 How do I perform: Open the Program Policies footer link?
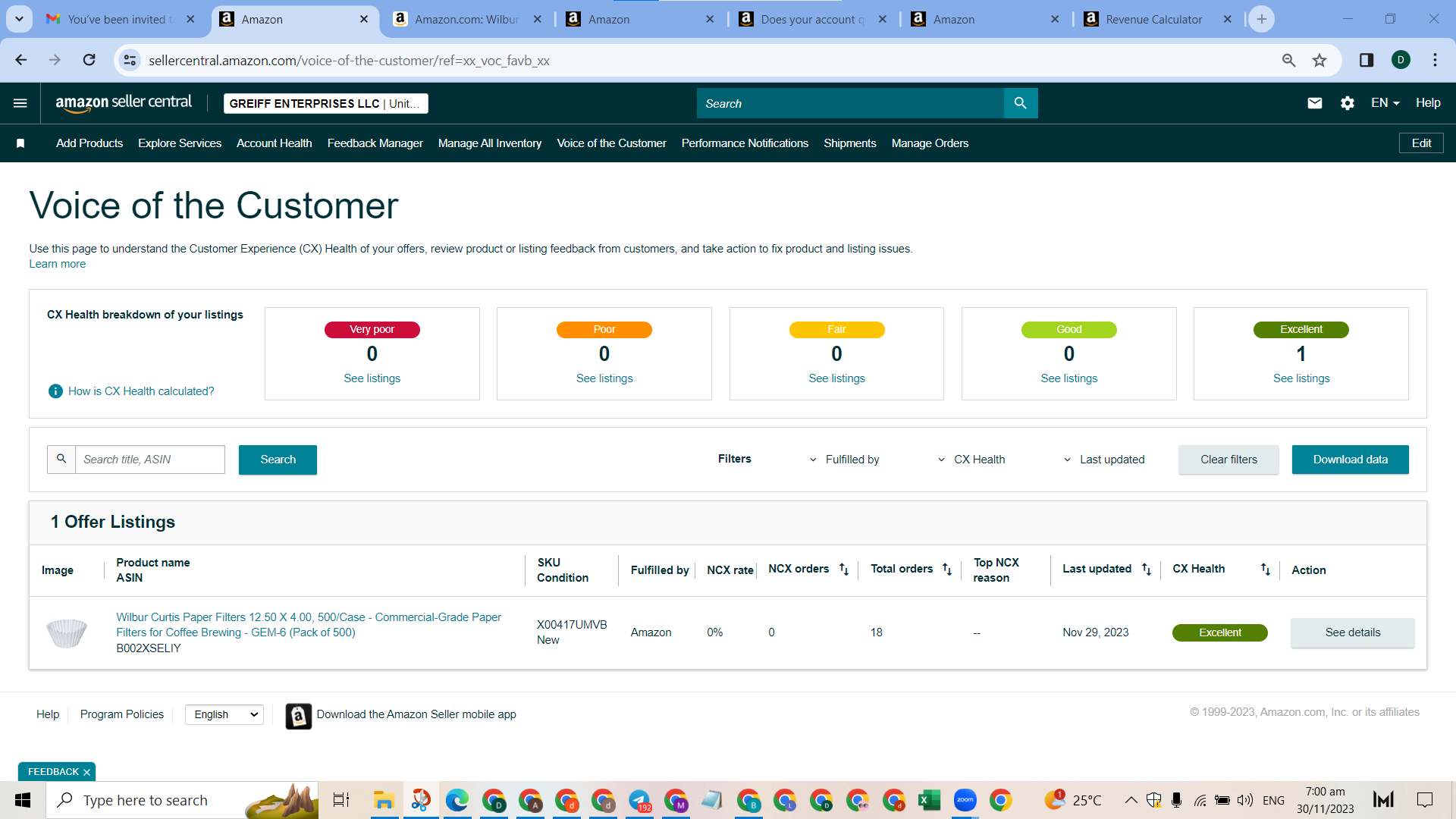pyautogui.click(x=122, y=714)
